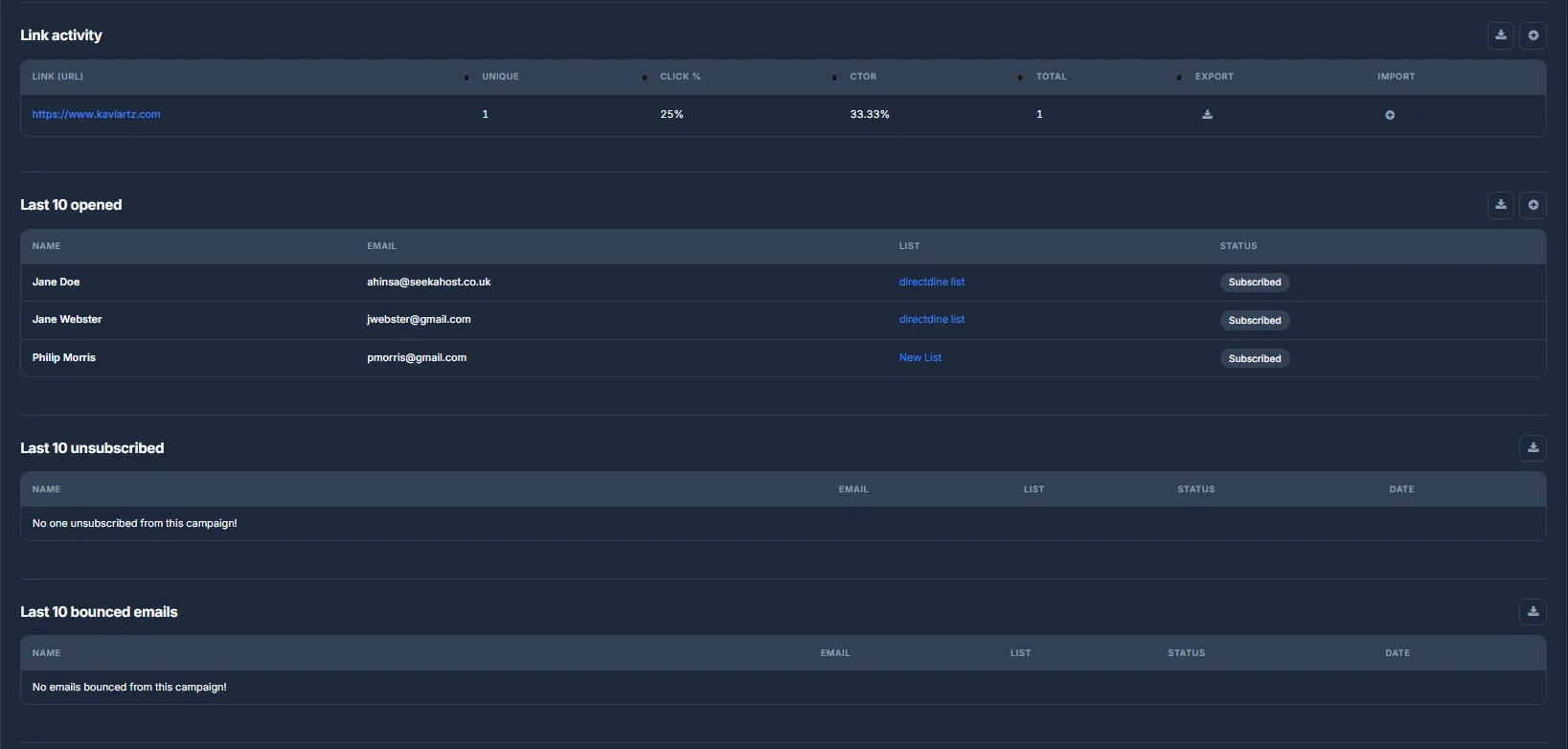The height and width of the screenshot is (749, 1568).
Task: Sort link activity by the CLICK % header
Action: (680, 77)
